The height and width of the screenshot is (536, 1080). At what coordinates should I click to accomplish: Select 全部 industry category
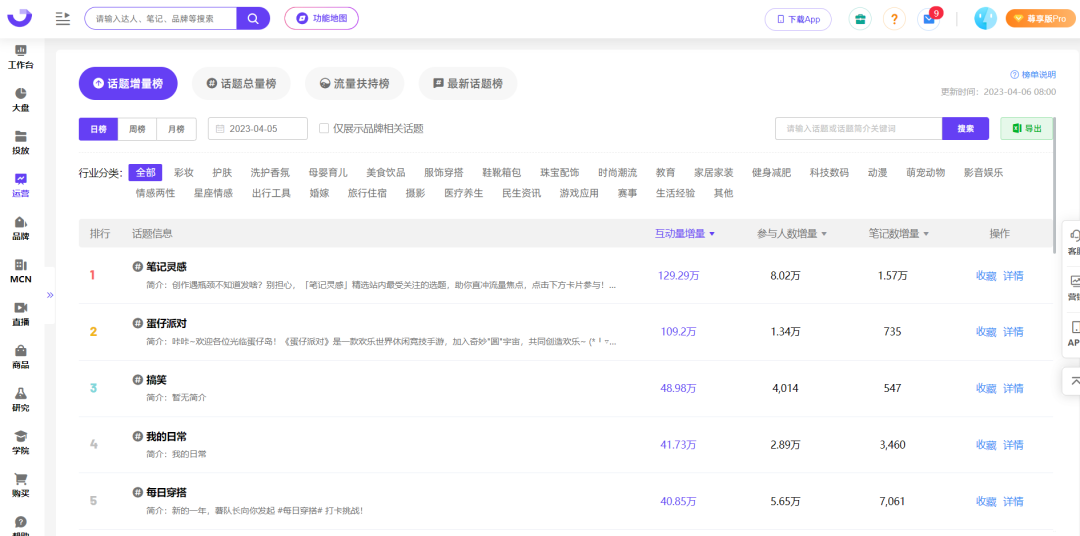pos(145,172)
